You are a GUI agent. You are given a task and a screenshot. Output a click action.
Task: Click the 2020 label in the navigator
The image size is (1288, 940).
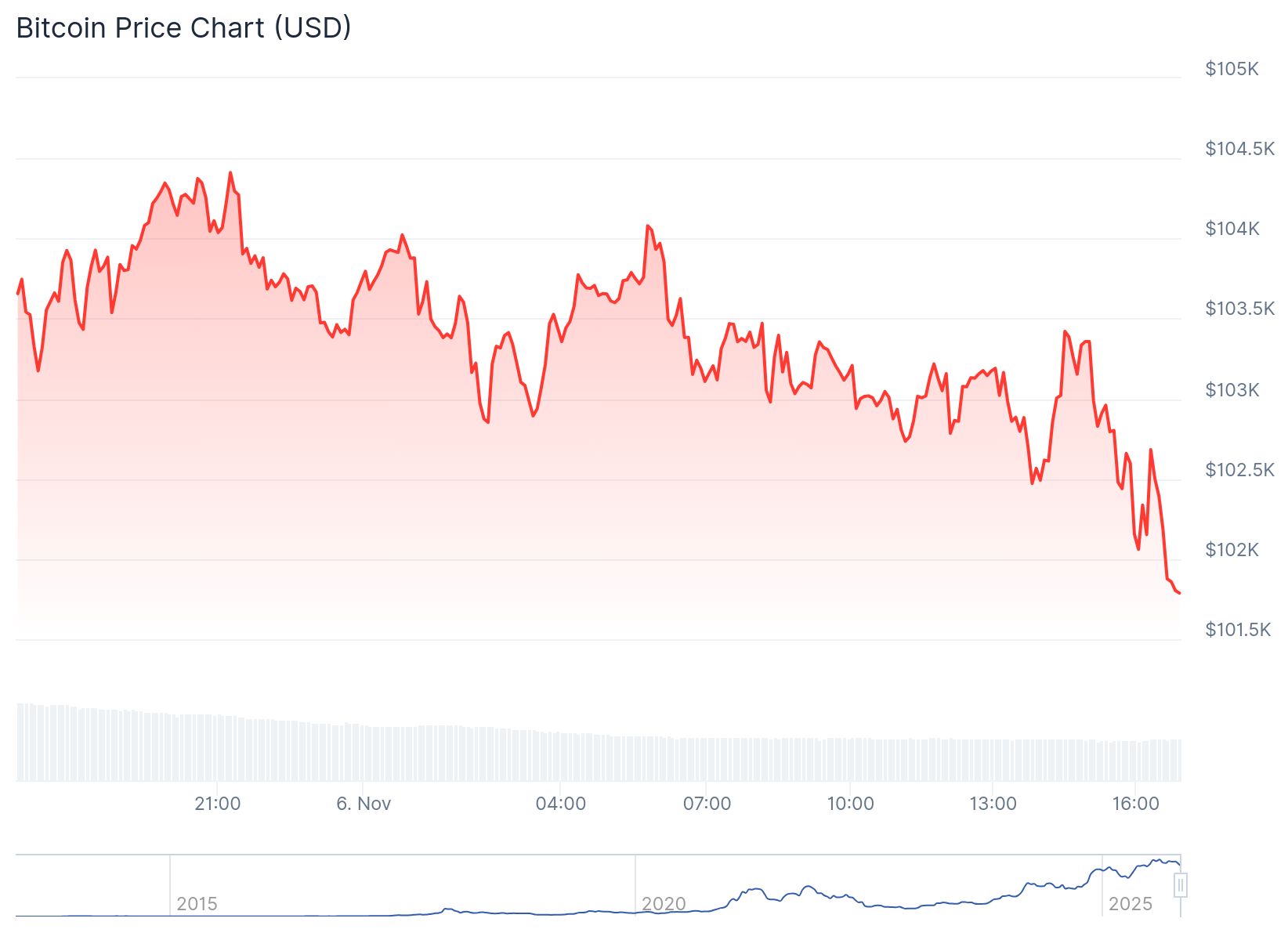coord(664,904)
